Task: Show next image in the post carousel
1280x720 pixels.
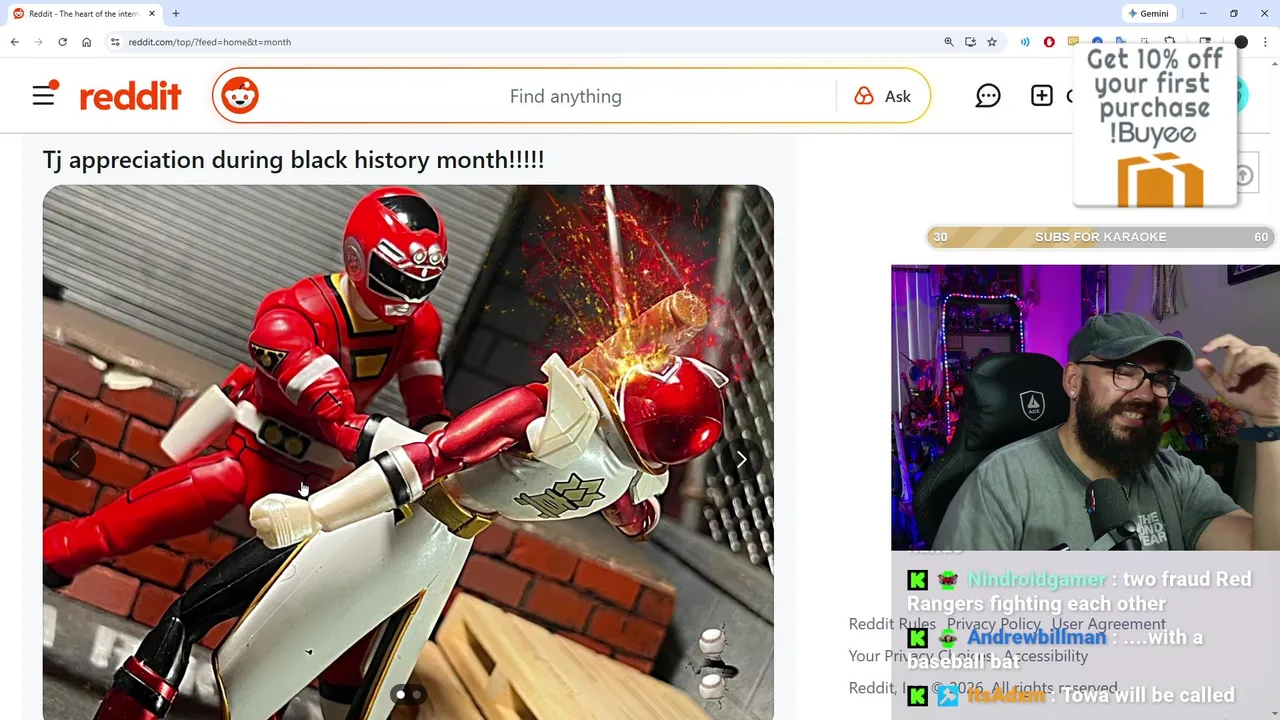Action: click(x=741, y=459)
